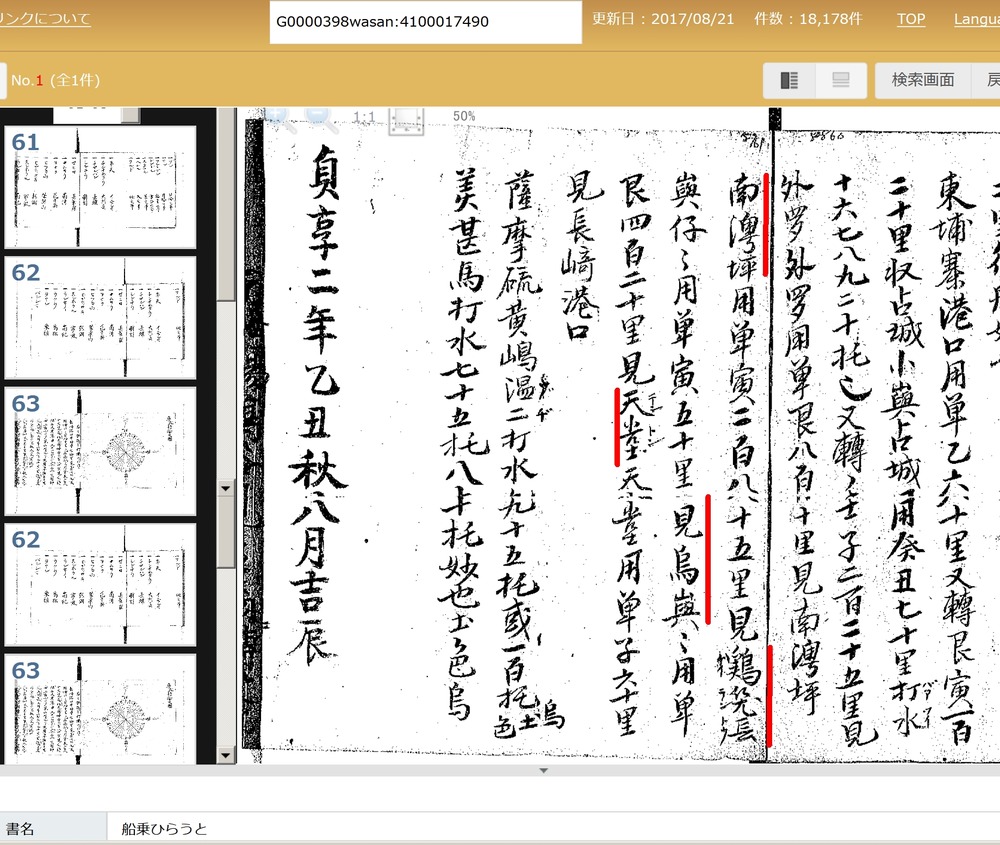Click the title text 船乗ひらうと
Image resolution: width=1000 pixels, height=845 pixels.
(x=164, y=828)
